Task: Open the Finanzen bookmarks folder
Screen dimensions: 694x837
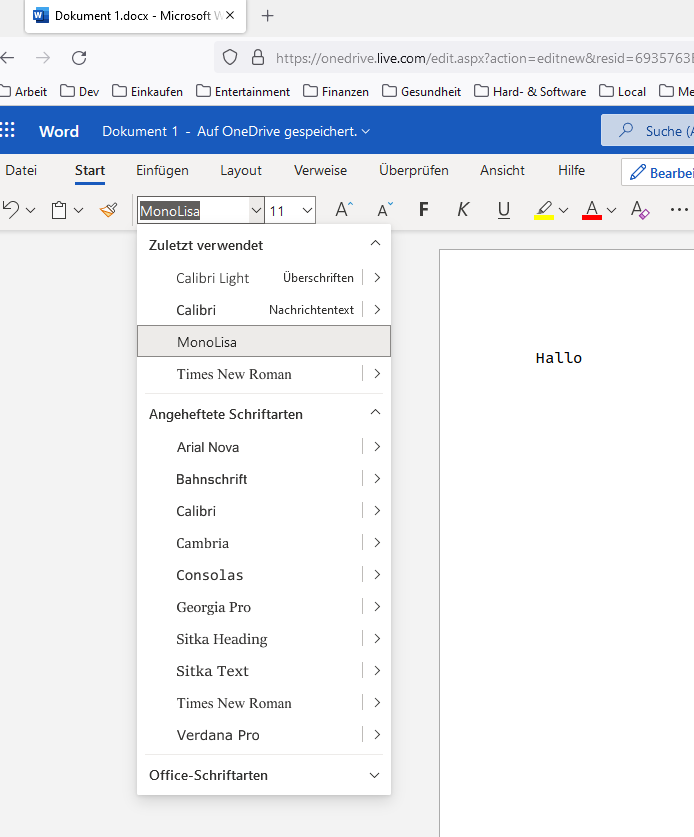Action: coord(336,91)
